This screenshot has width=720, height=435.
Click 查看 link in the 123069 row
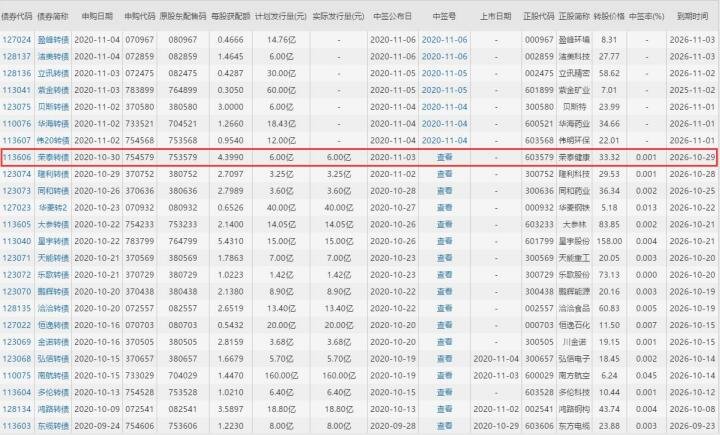pos(444,342)
